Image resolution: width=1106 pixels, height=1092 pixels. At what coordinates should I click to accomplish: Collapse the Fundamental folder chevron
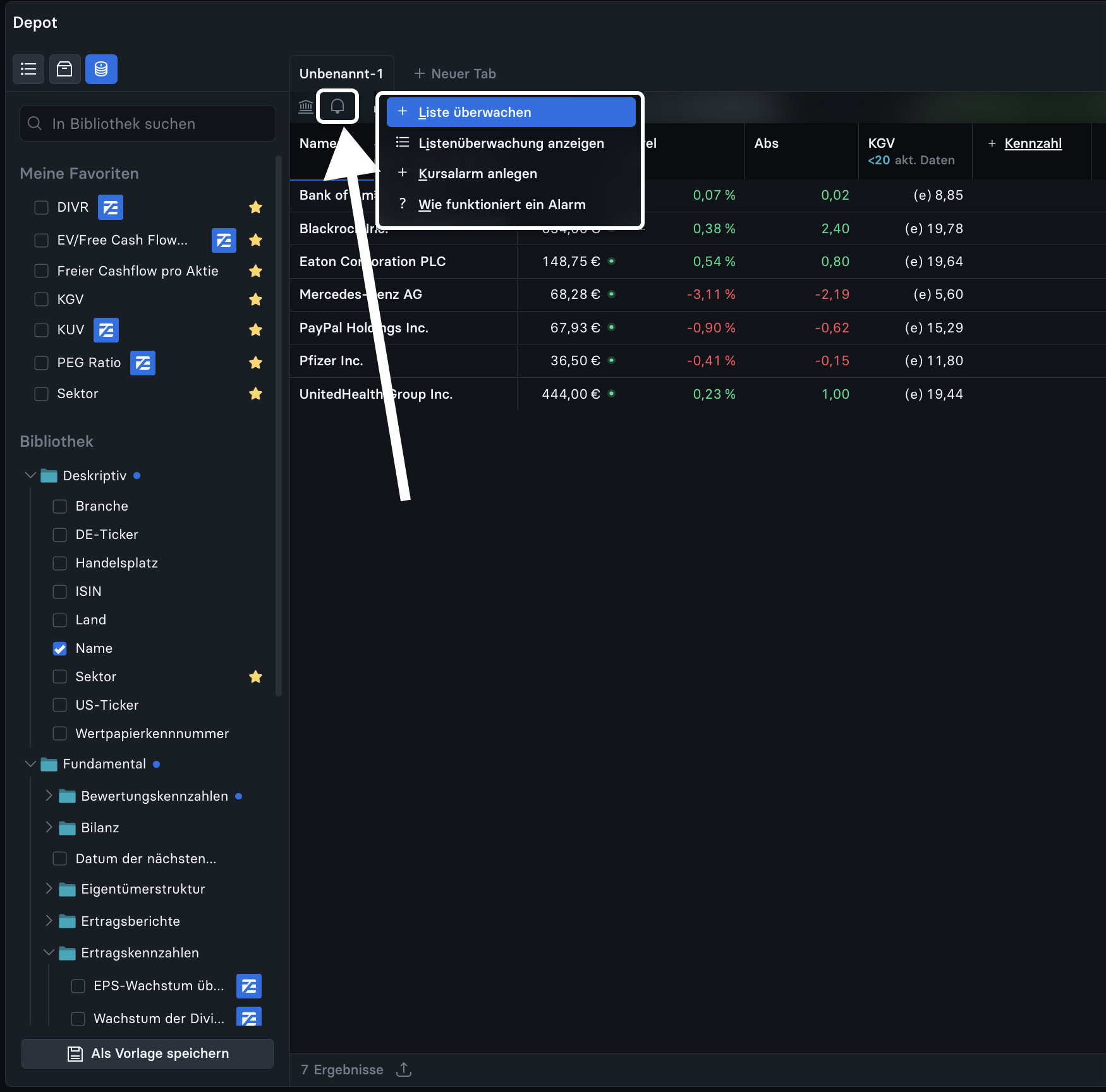click(x=30, y=763)
